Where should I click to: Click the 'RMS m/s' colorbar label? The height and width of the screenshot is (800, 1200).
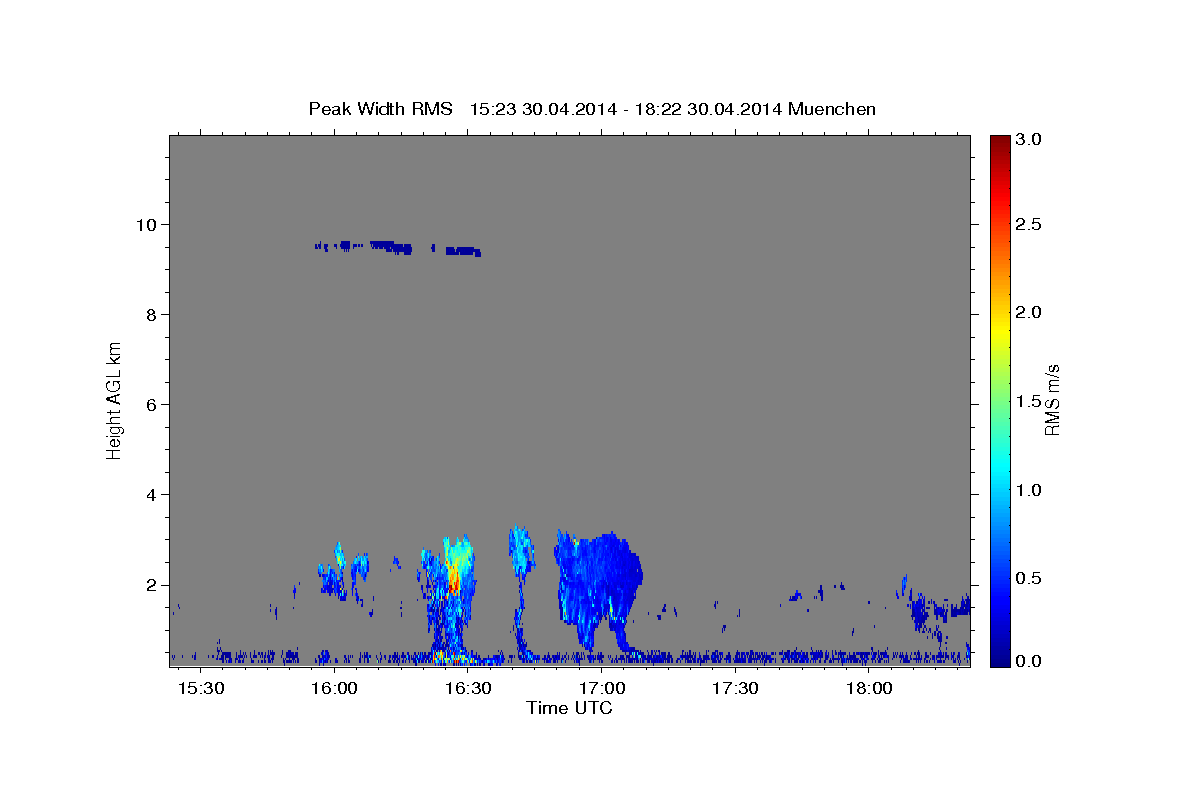click(x=1051, y=400)
